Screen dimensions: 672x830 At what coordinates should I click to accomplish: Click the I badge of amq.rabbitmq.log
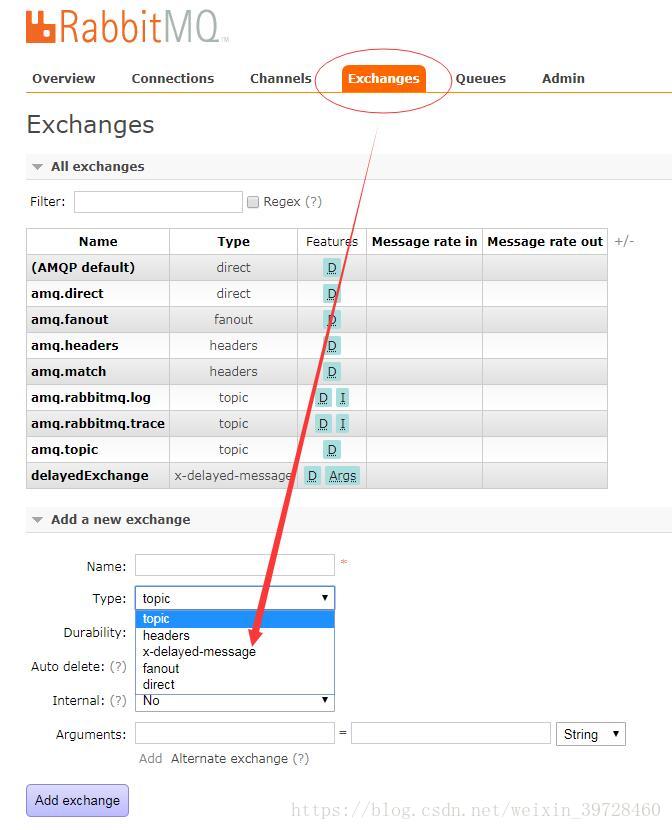pos(343,398)
